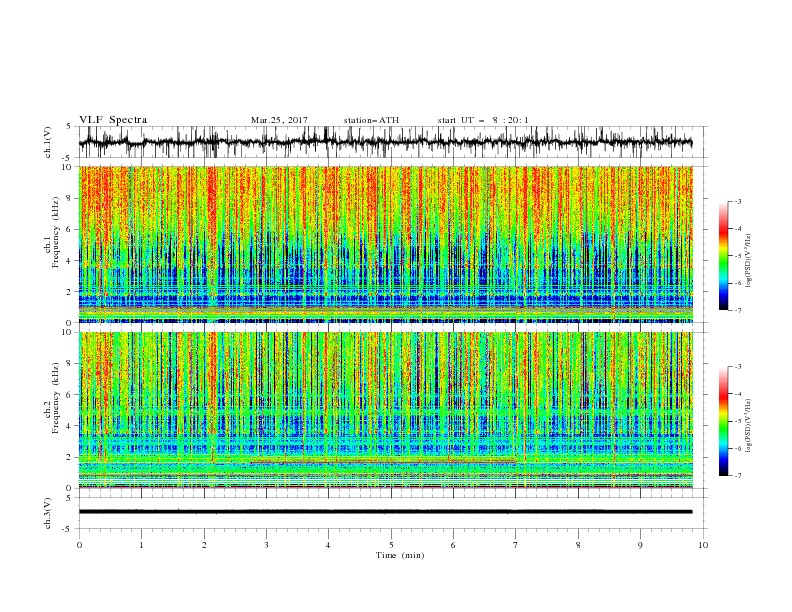
Task: Click the "-3" tick on ch.1 colorbar
Action: (x=737, y=201)
